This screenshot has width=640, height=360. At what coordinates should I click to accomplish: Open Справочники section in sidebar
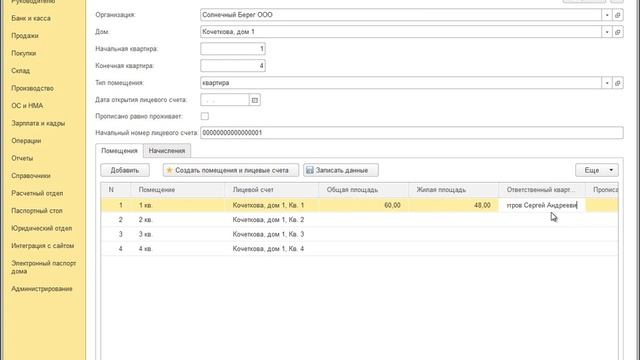(31, 176)
